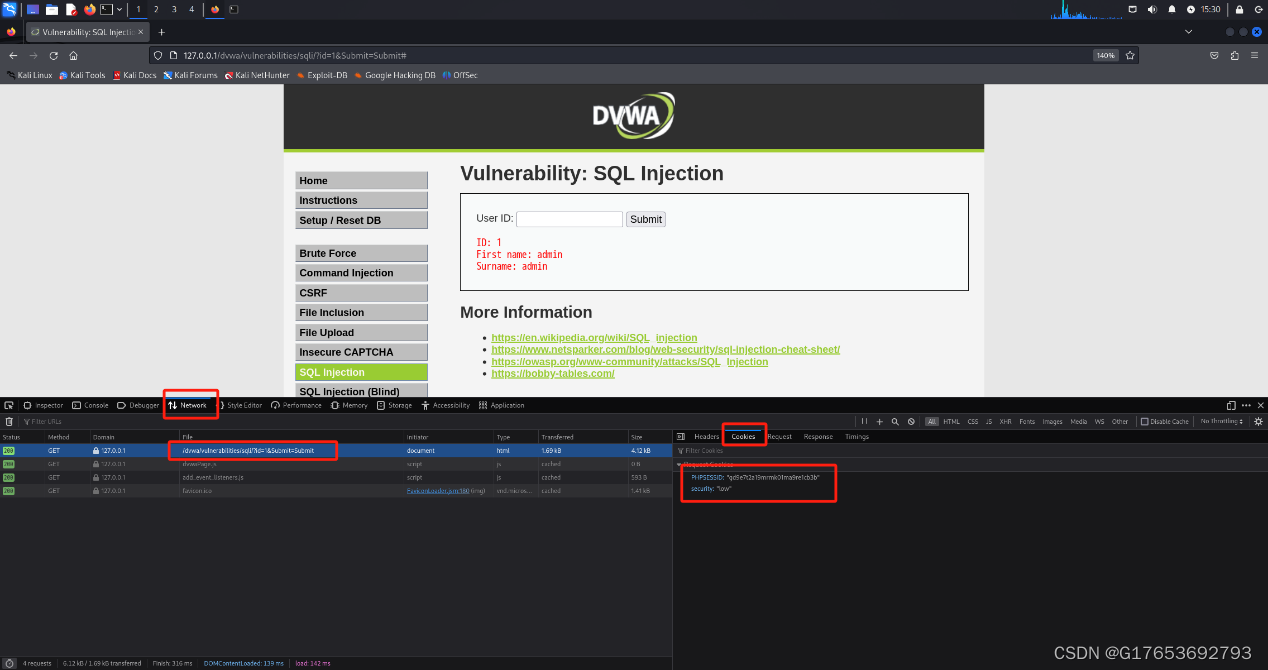Open DevTools settings via gear icon
The image size is (1268, 670).
click(1258, 421)
